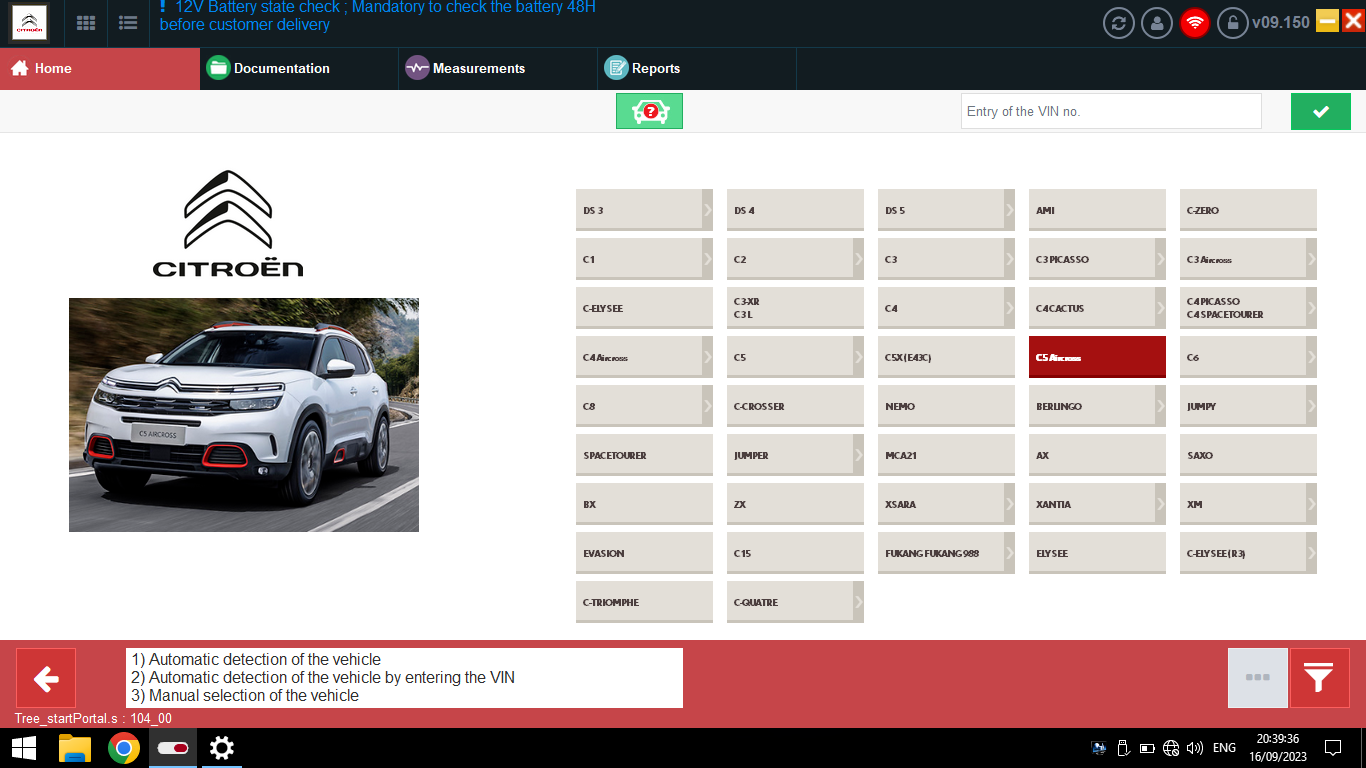Open the Settings gear in taskbar
This screenshot has width=1366, height=768.
coord(221,748)
